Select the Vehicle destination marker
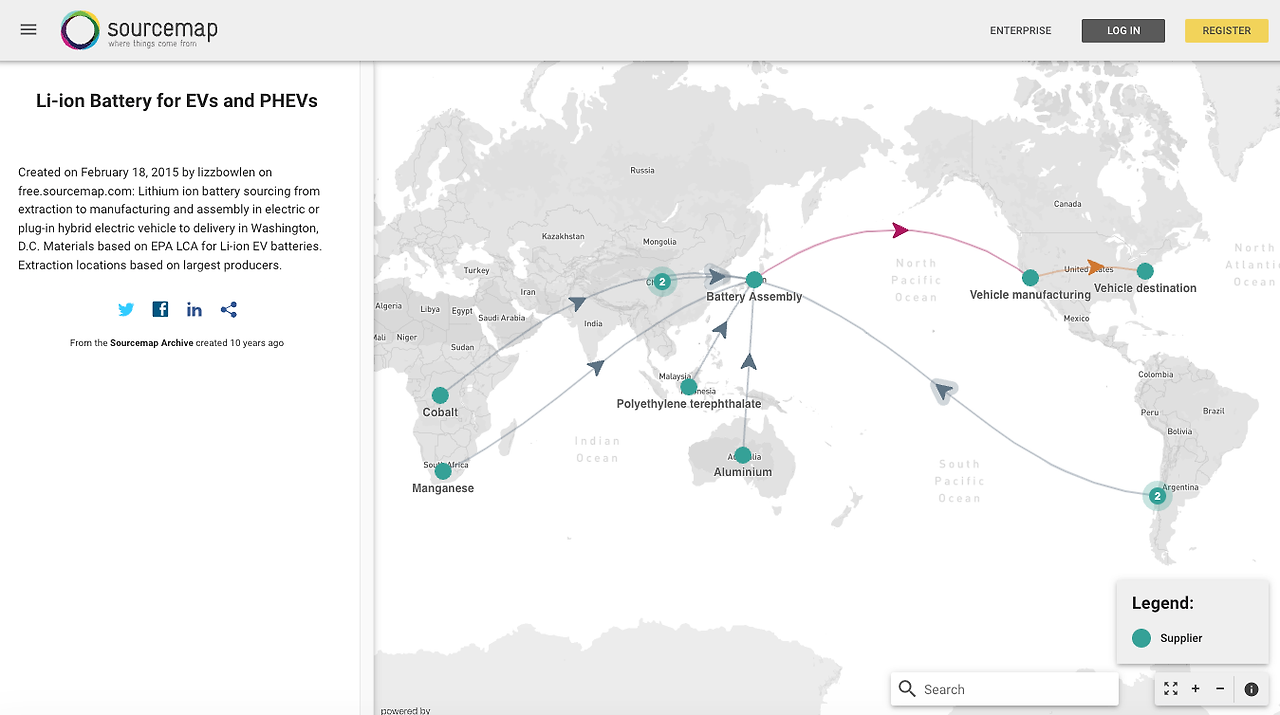 [1145, 271]
